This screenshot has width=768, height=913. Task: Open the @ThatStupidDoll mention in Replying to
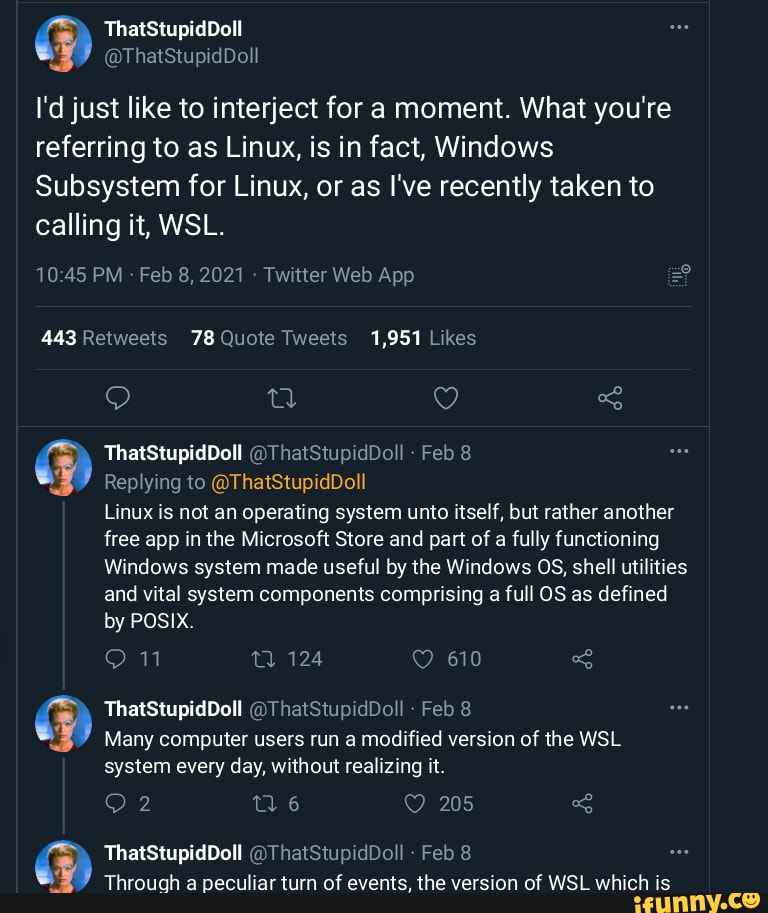[289, 482]
